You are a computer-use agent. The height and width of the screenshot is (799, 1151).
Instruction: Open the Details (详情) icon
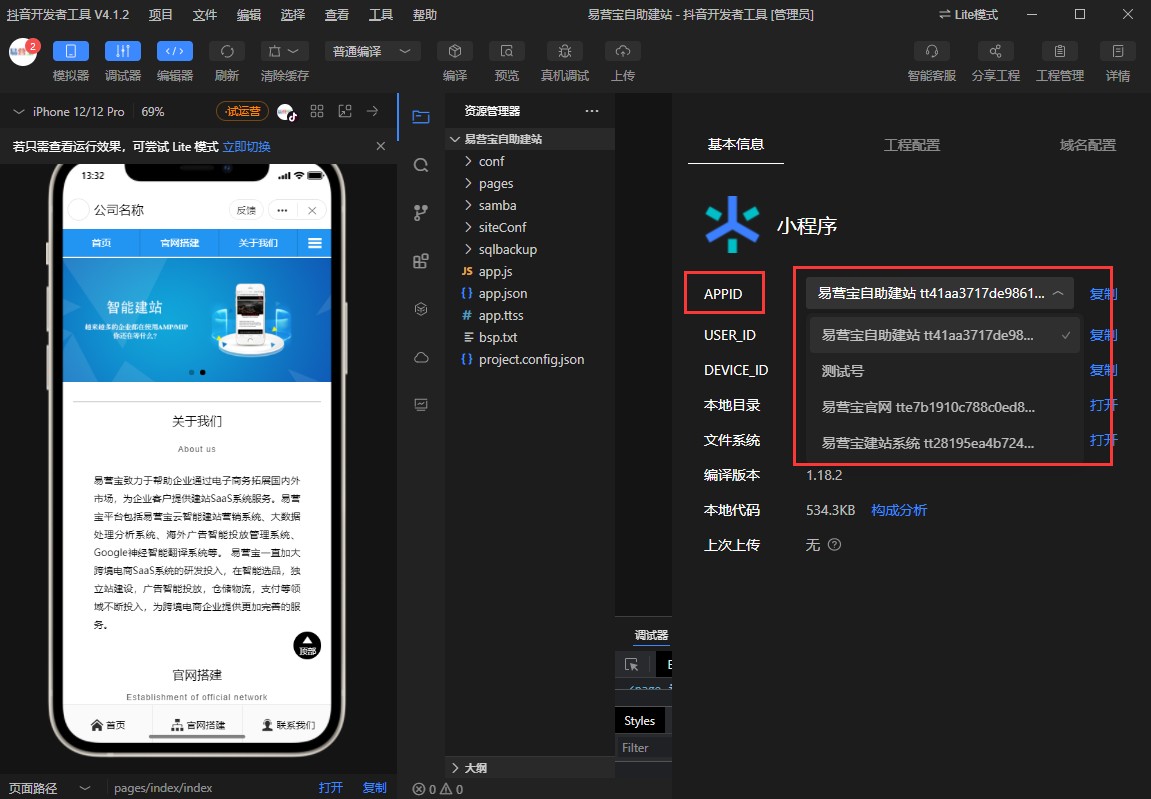(1118, 51)
